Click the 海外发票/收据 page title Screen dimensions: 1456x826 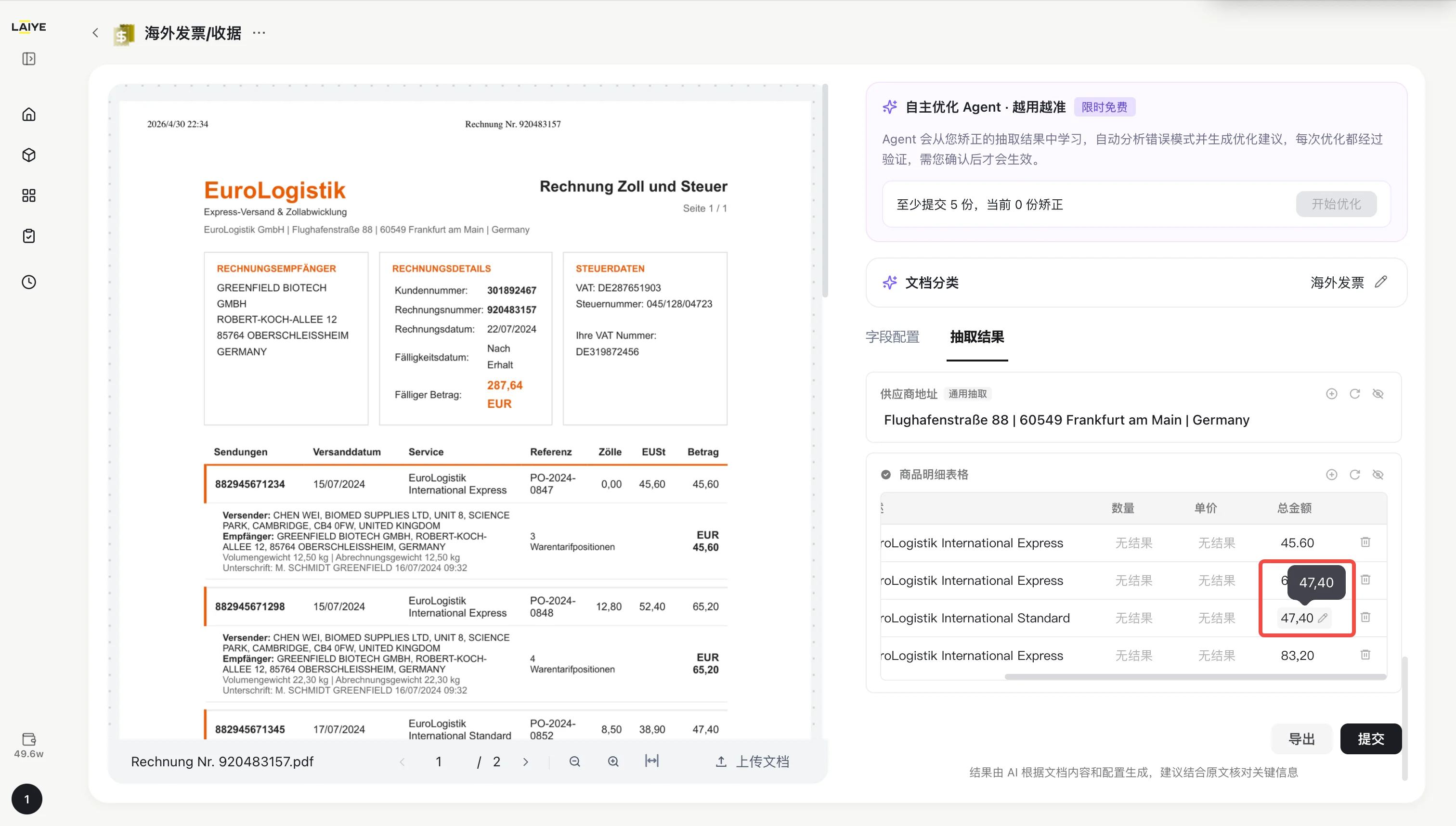[193, 33]
